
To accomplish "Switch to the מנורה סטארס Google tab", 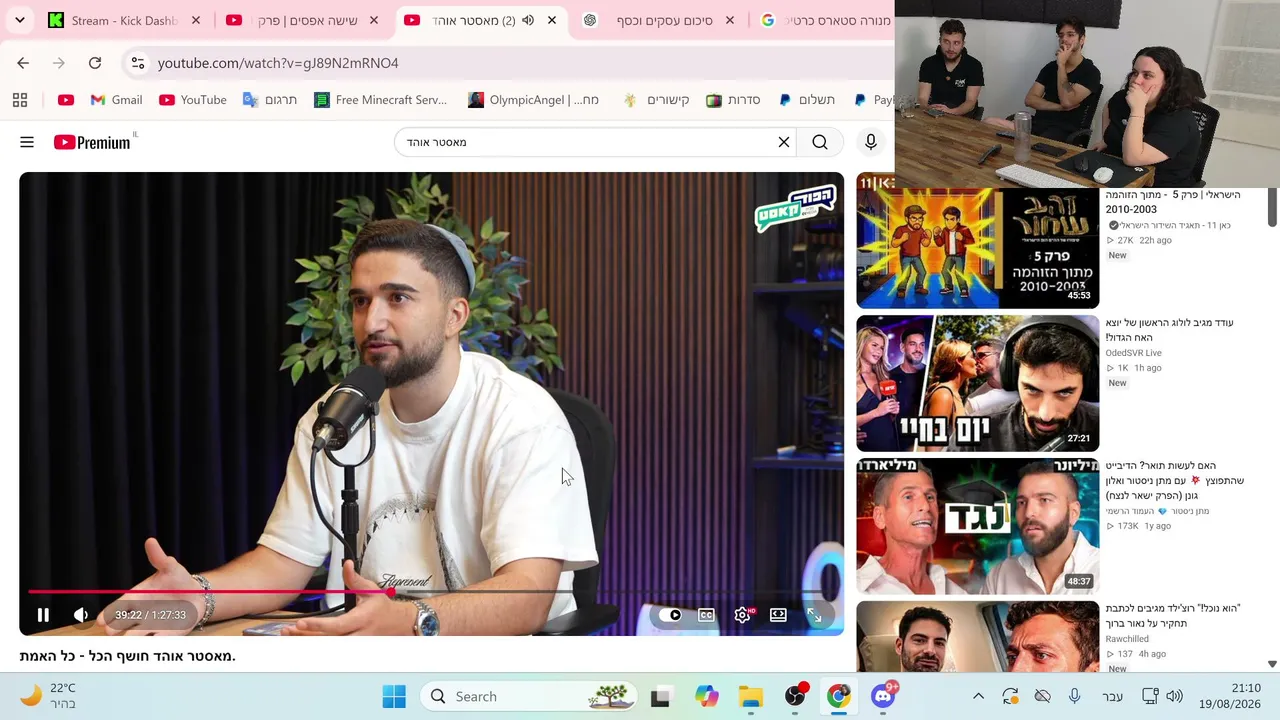I will pos(824,20).
